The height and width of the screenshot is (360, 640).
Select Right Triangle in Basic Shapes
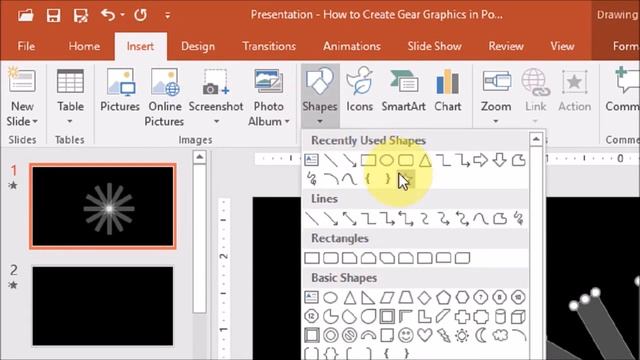click(368, 298)
